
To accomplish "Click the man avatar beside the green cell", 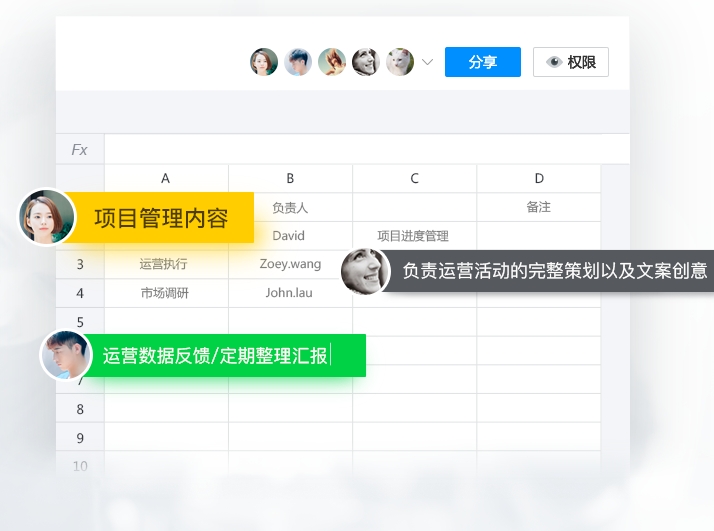I will [x=66, y=355].
